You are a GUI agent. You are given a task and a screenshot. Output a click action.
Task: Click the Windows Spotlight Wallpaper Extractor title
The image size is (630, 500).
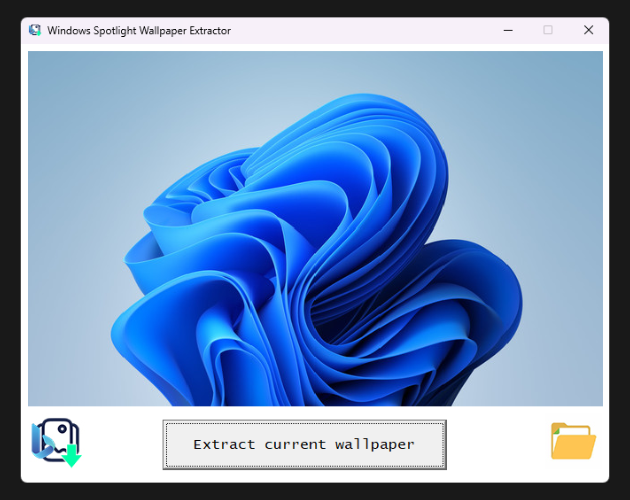(x=139, y=31)
